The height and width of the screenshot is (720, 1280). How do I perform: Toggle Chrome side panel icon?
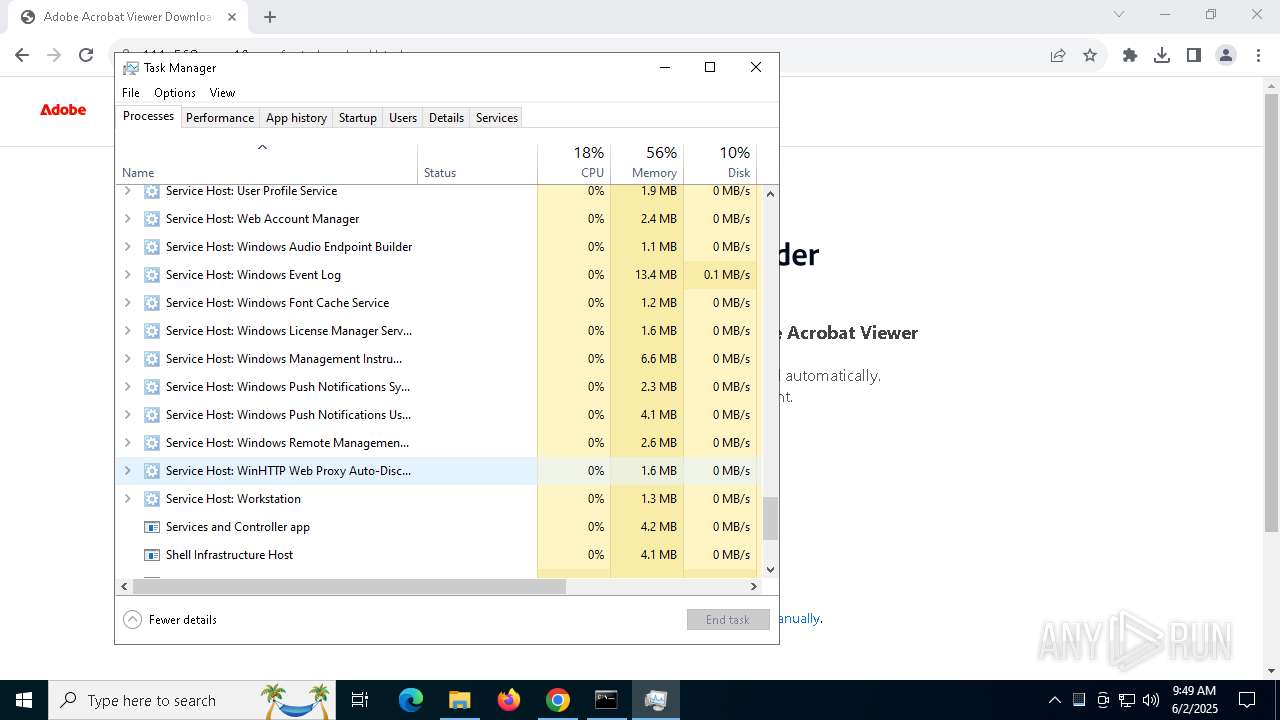click(x=1194, y=55)
